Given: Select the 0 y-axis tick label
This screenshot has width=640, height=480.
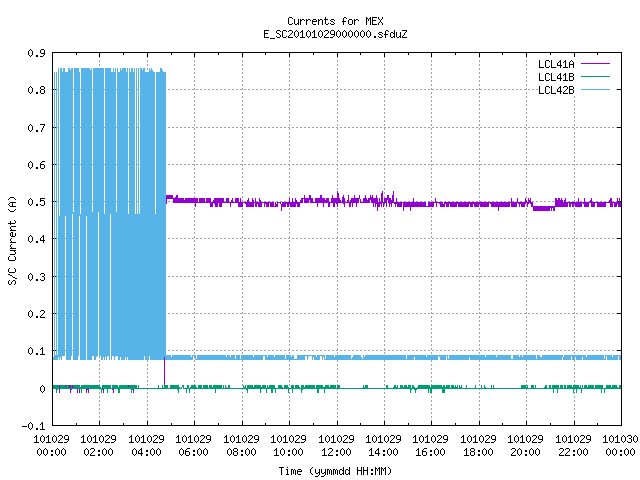Looking at the screenshot, I should [42, 389].
